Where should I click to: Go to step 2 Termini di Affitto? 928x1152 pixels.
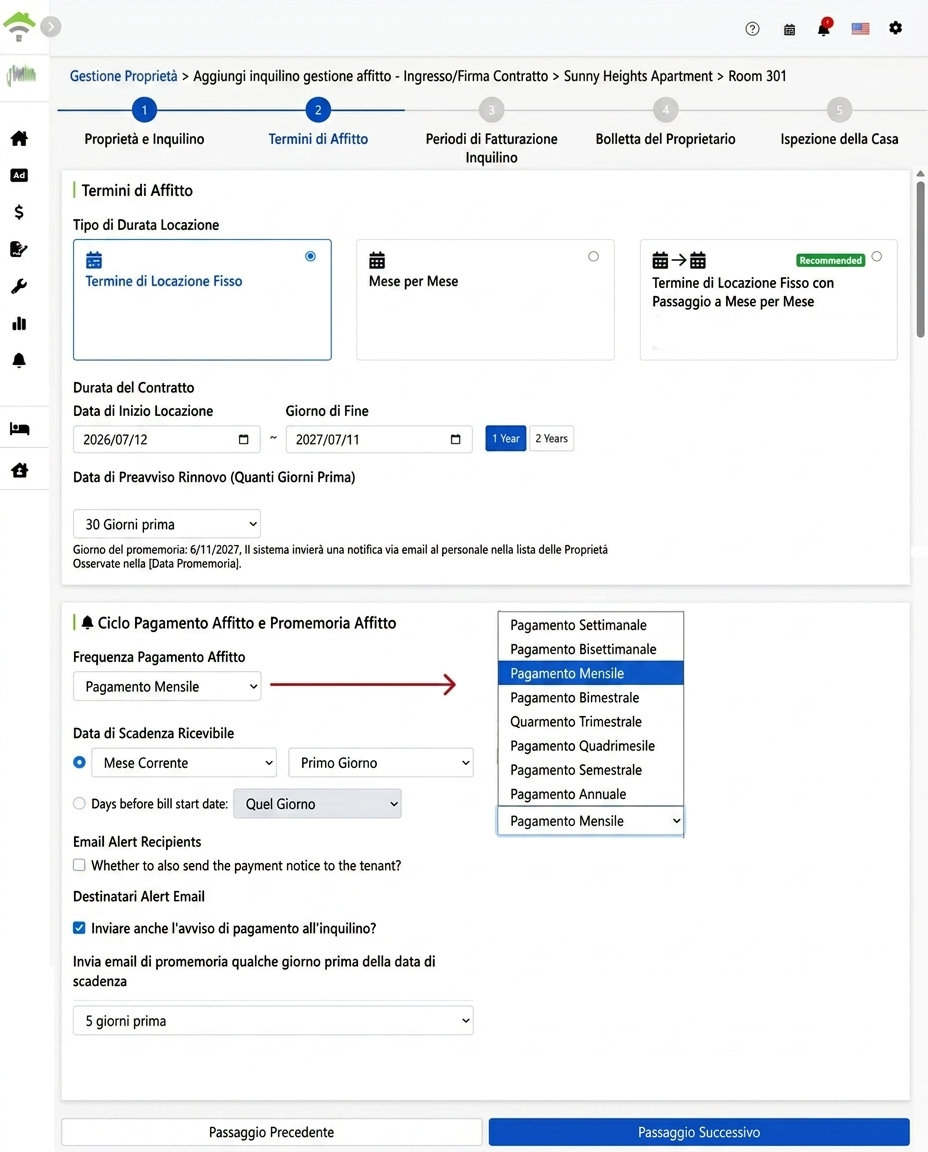[x=318, y=110]
